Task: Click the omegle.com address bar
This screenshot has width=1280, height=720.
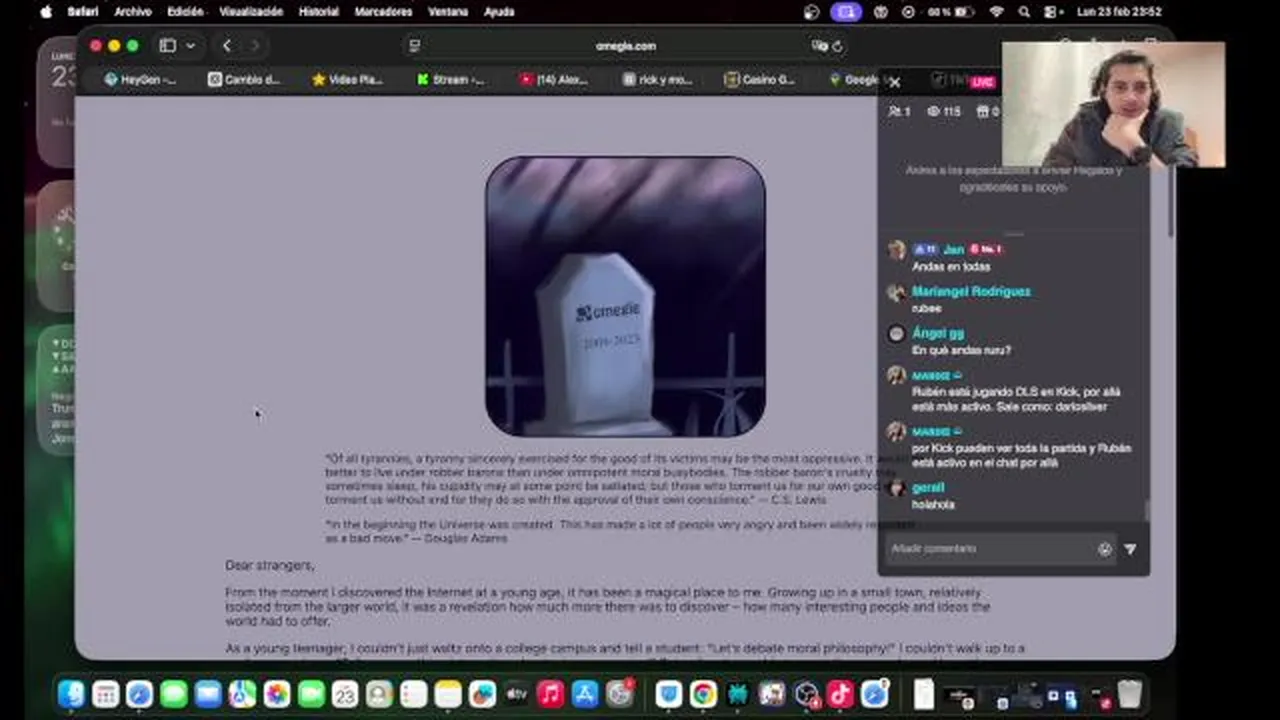Action: pyautogui.click(x=626, y=46)
